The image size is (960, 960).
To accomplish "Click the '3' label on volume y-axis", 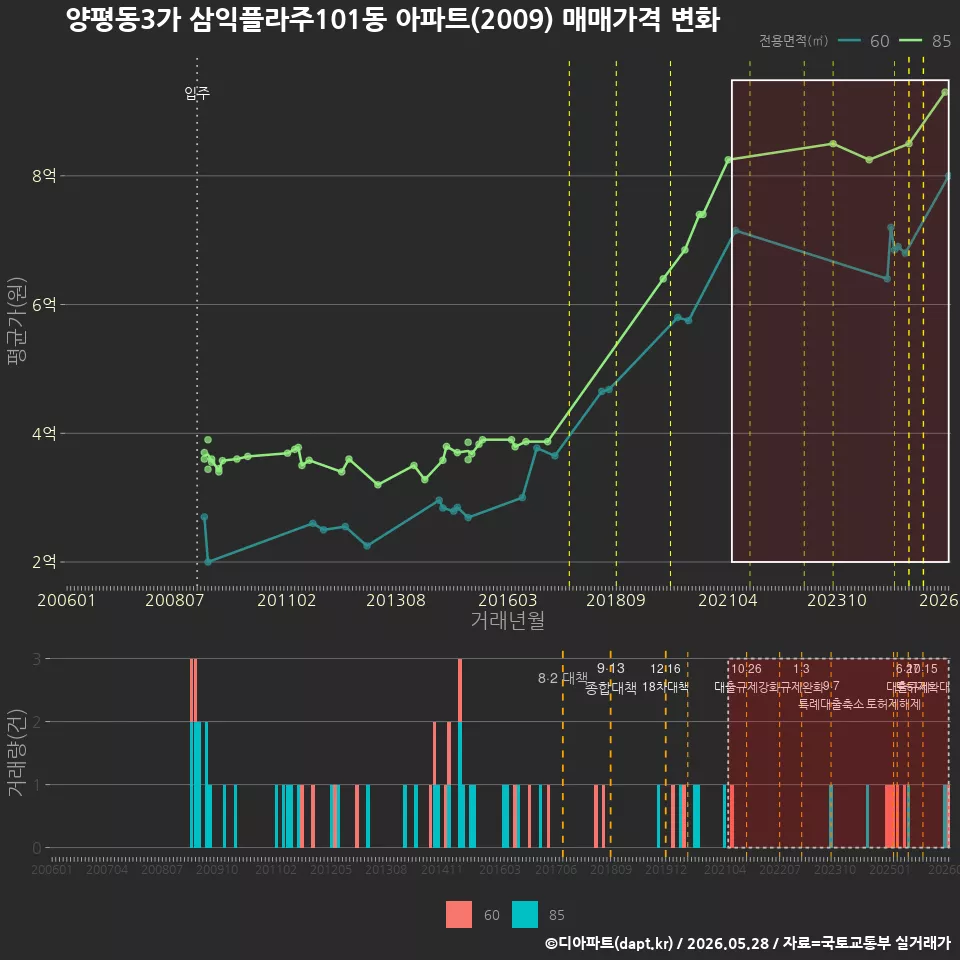I will [37, 659].
